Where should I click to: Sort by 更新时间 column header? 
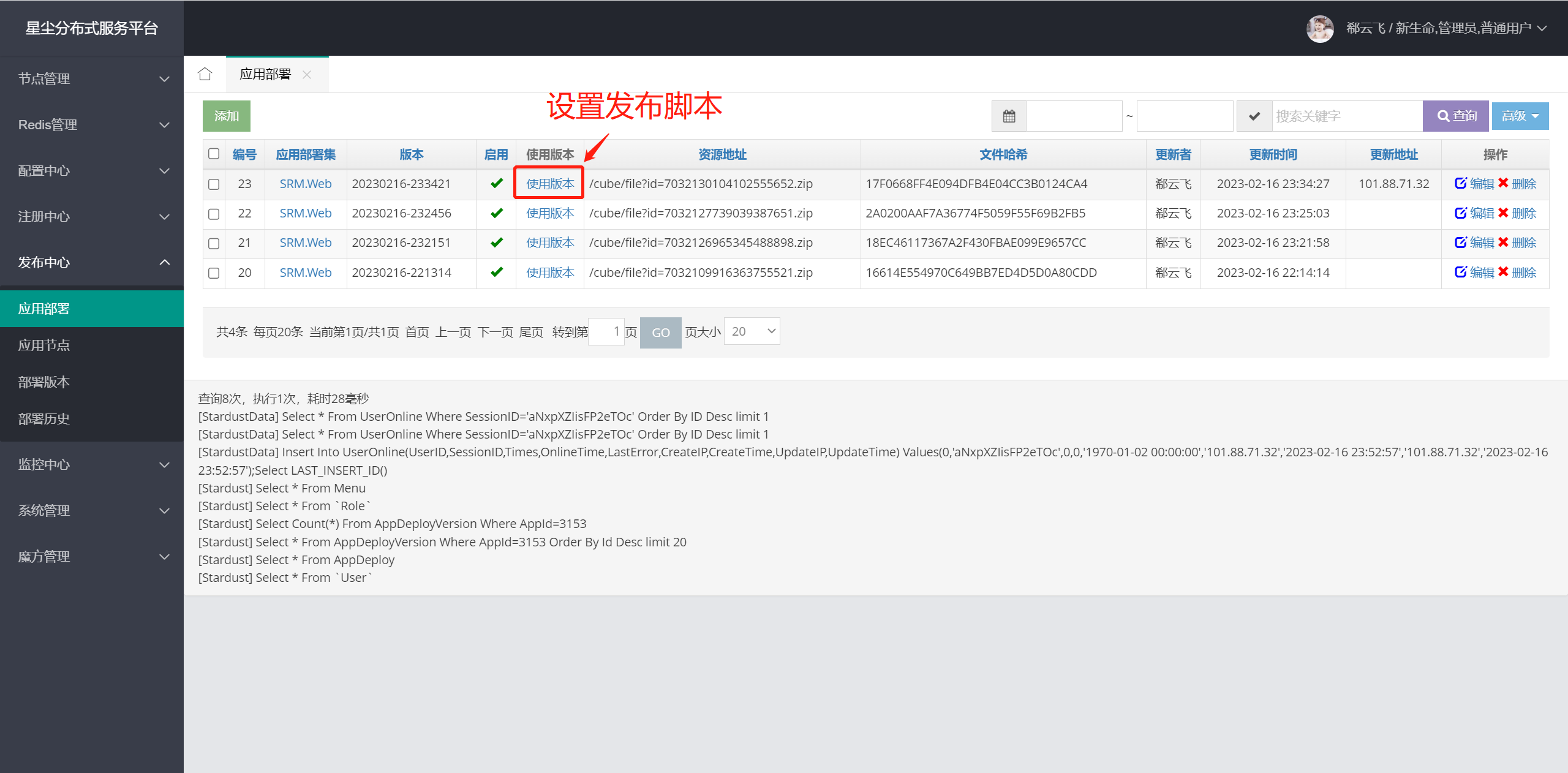pyautogui.click(x=1273, y=154)
